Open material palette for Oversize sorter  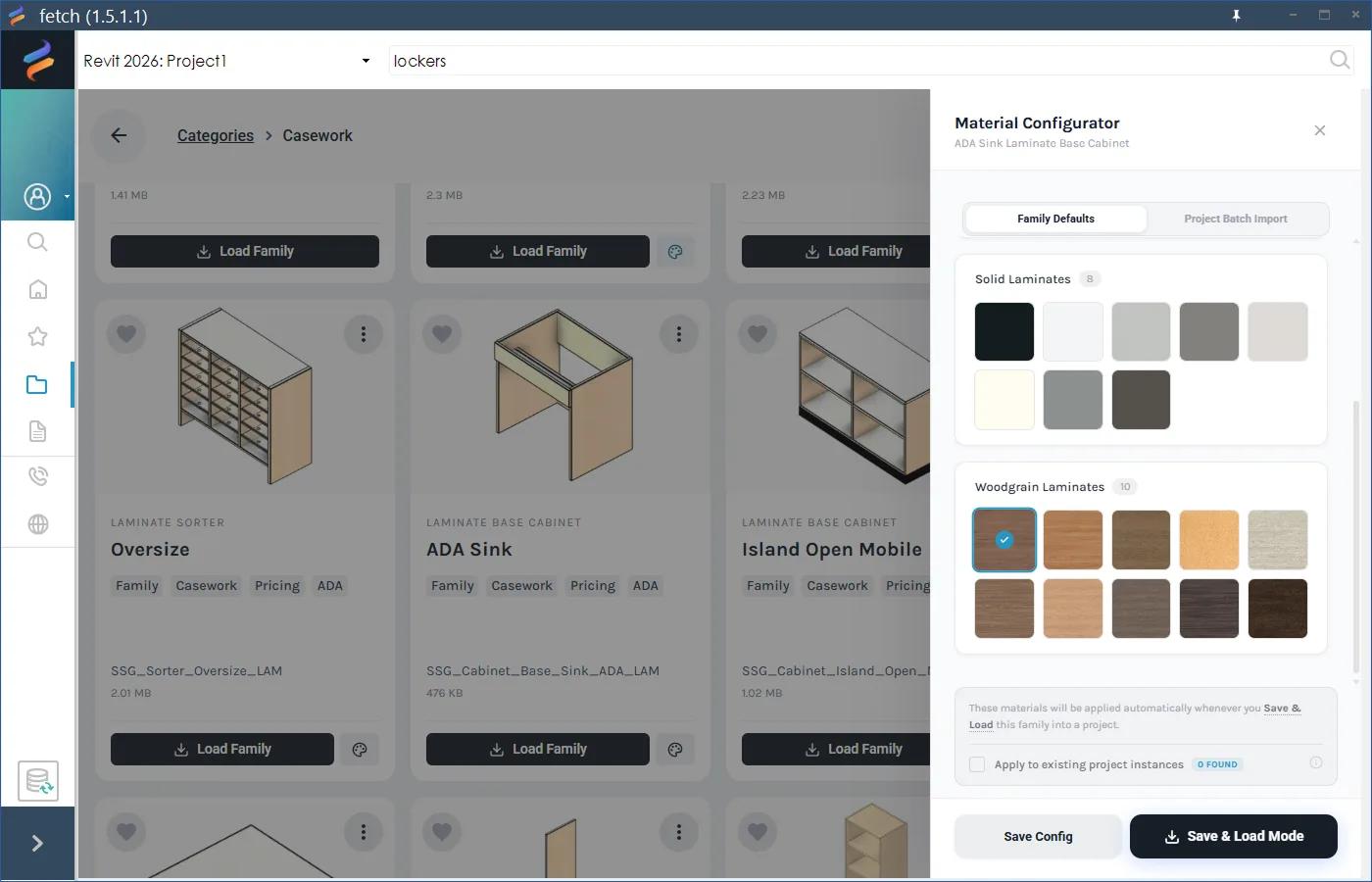tap(360, 750)
